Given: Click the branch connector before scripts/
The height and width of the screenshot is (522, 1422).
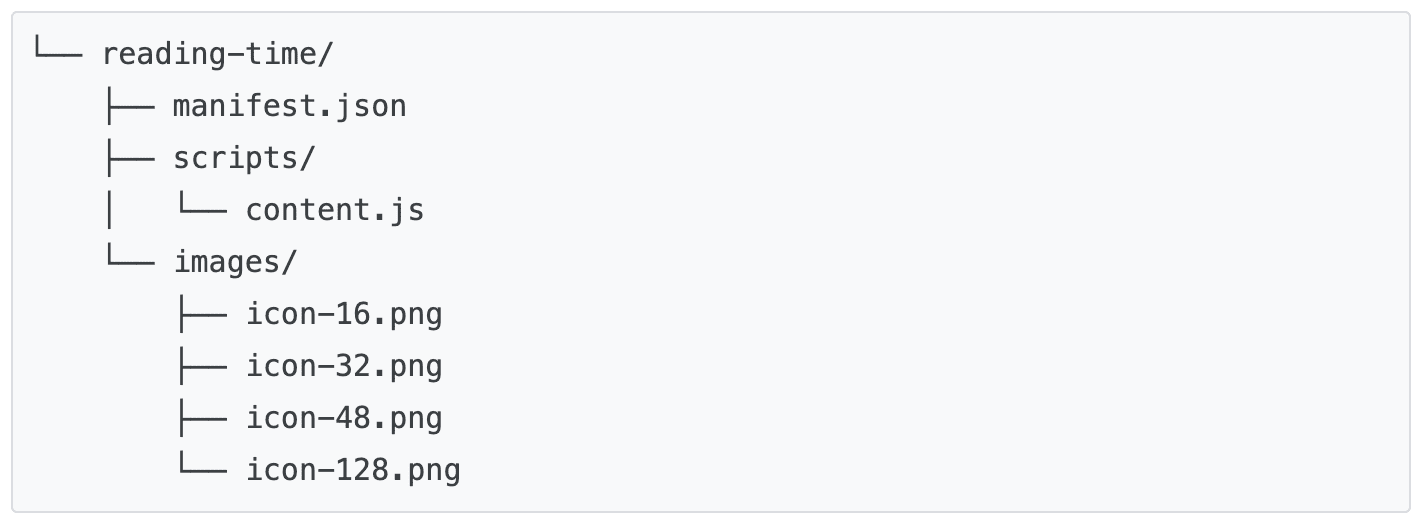Looking at the screenshot, I should pyautogui.click(x=128, y=158).
